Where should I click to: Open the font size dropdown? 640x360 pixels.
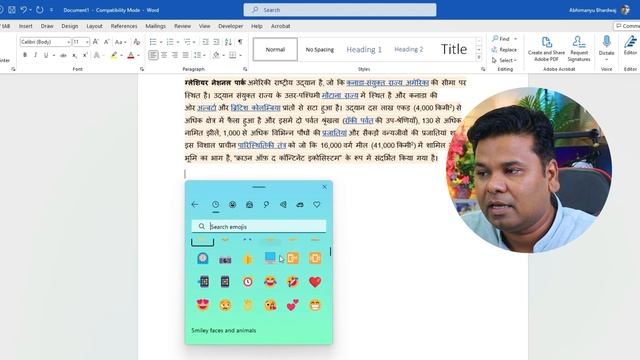click(x=87, y=42)
